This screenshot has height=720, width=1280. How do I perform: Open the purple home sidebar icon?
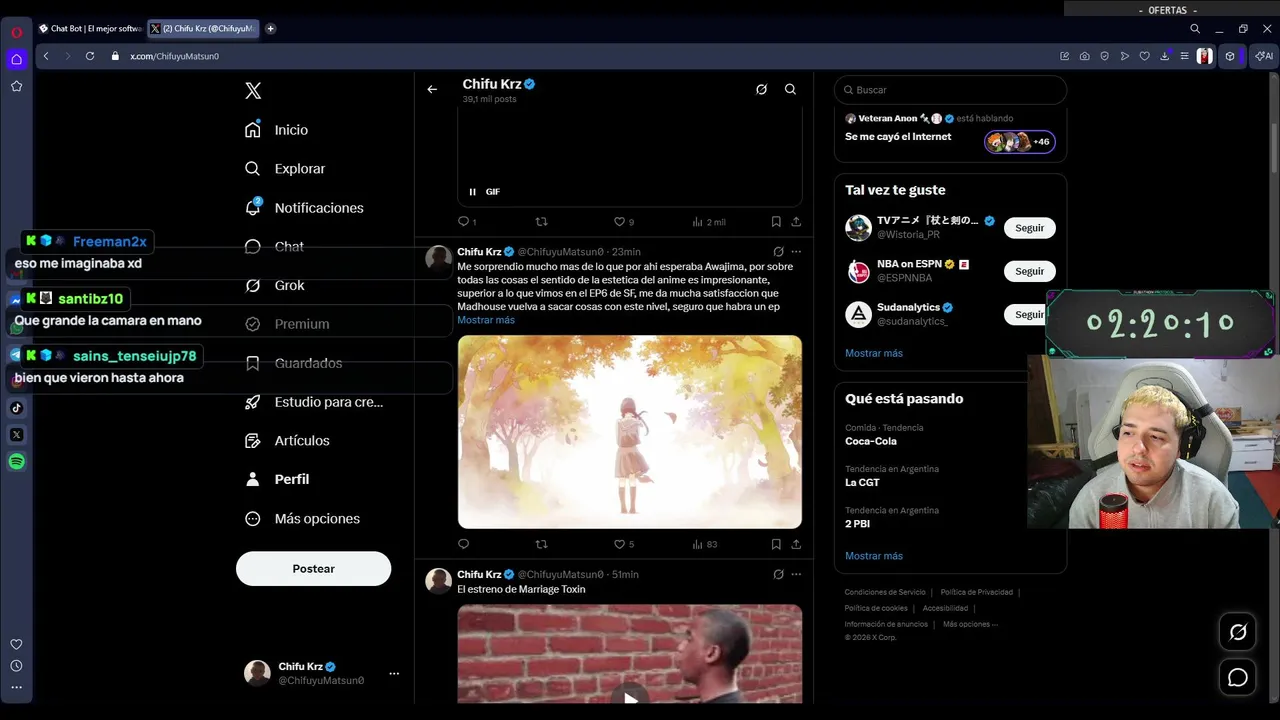16,59
